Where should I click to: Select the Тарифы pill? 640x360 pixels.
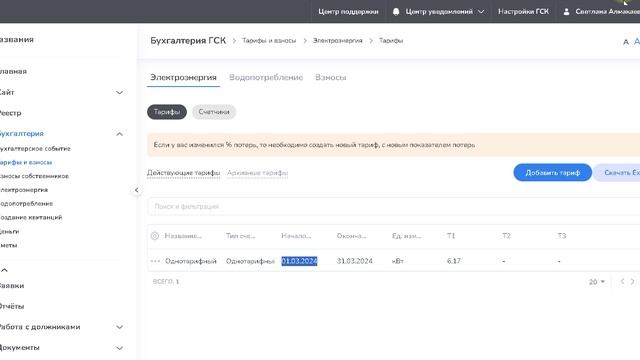pos(167,112)
